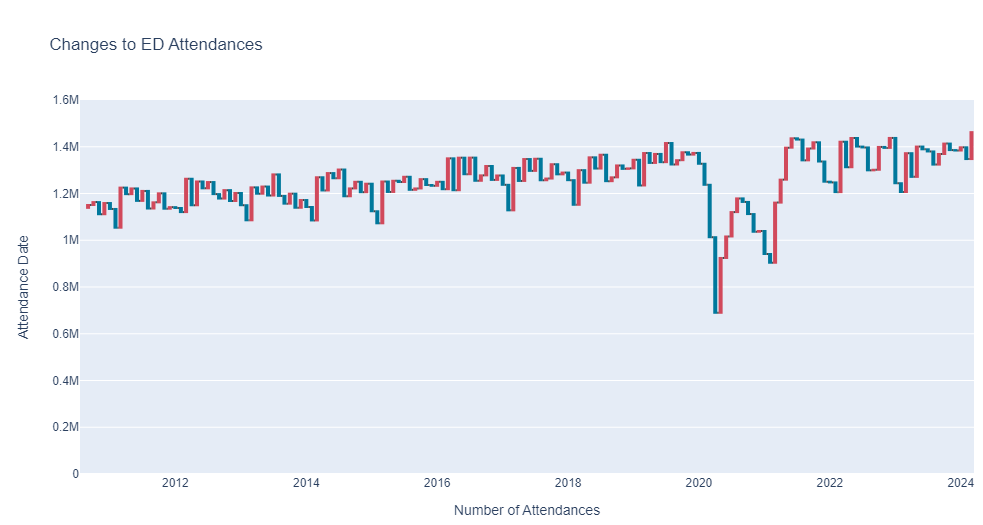983x525 pixels.
Task: Select the 1M y-axis tick label
Action: pos(70,240)
